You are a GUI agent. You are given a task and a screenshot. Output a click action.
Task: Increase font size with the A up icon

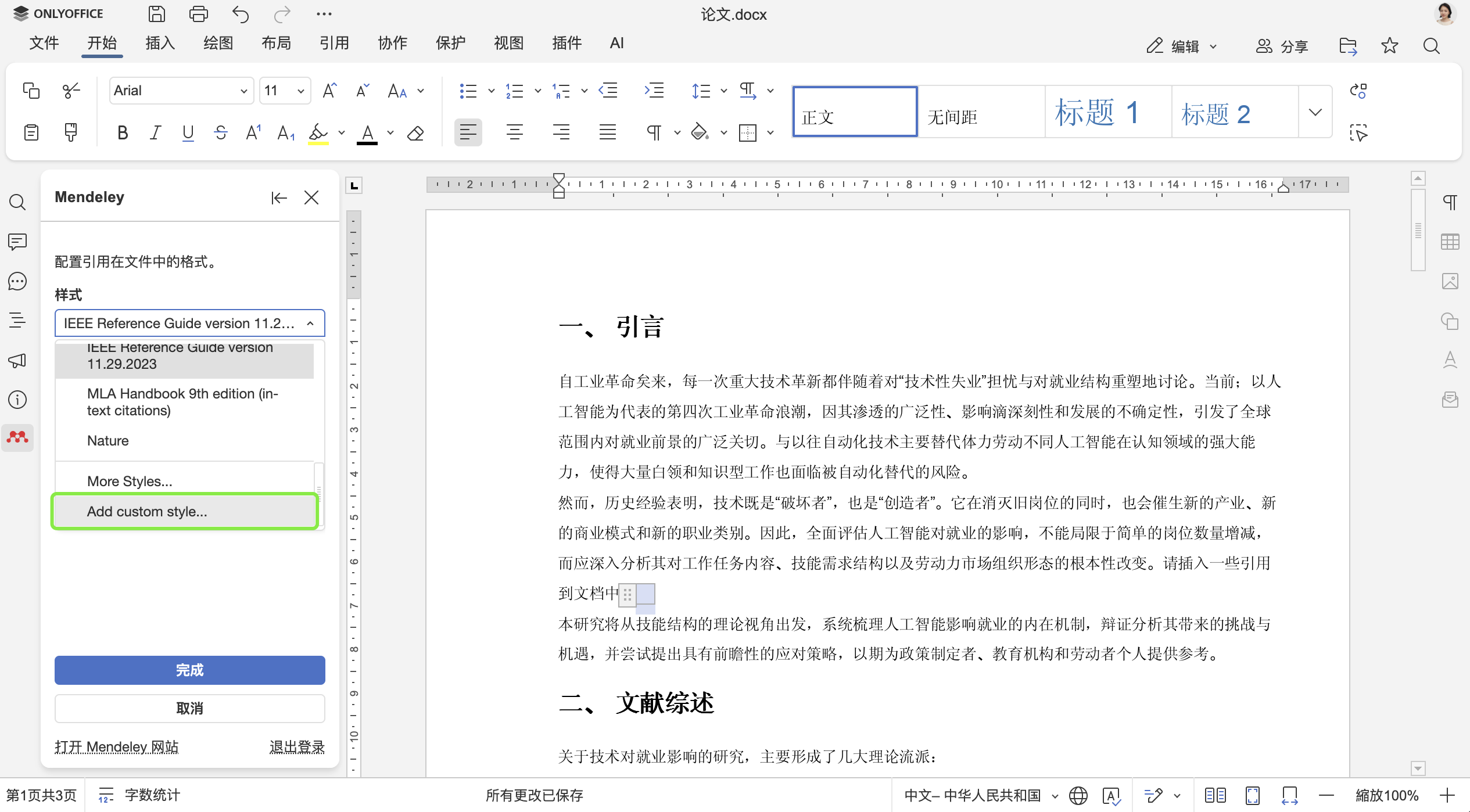point(329,91)
